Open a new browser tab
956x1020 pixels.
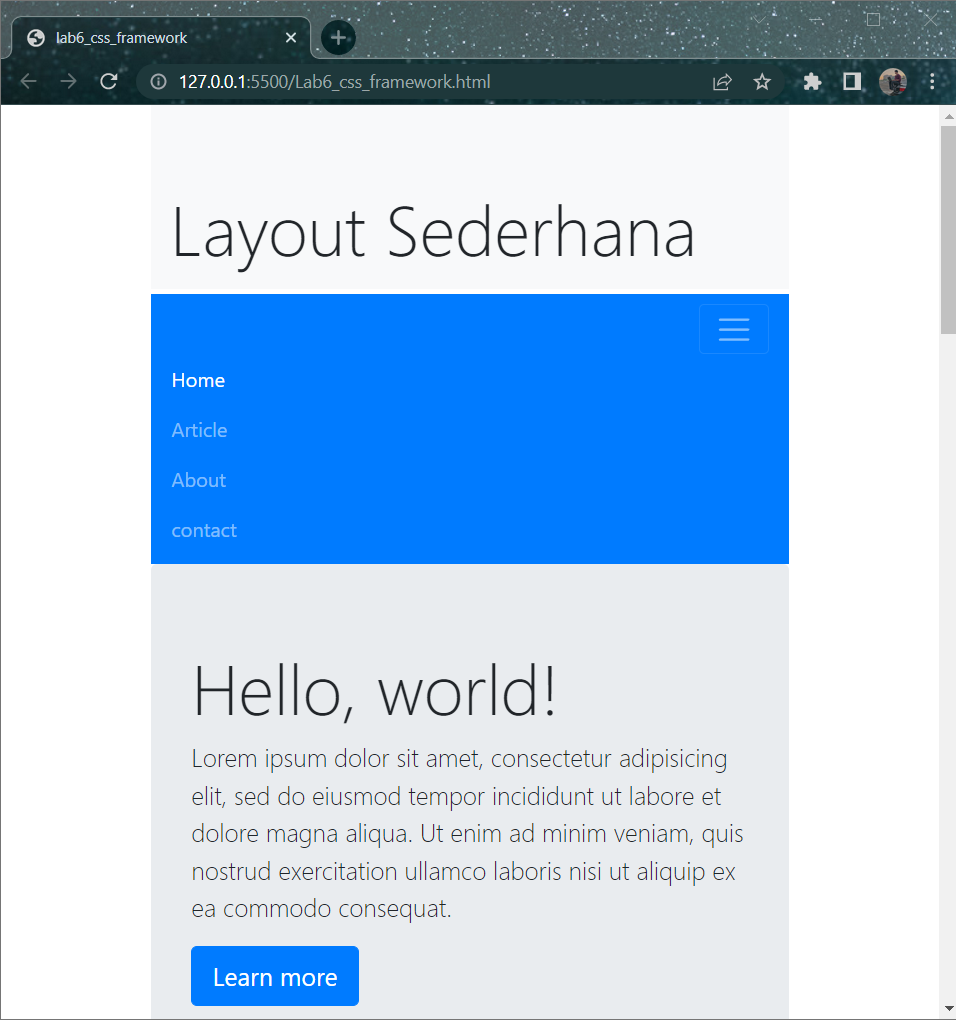(x=337, y=38)
